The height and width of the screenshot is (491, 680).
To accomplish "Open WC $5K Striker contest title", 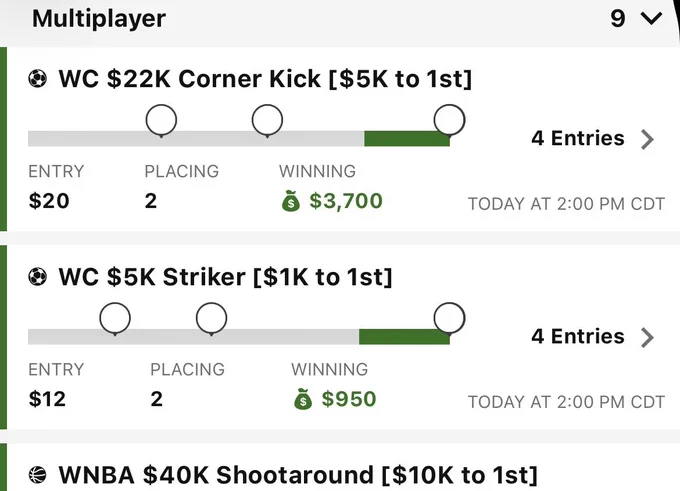I will pyautogui.click(x=225, y=277).
